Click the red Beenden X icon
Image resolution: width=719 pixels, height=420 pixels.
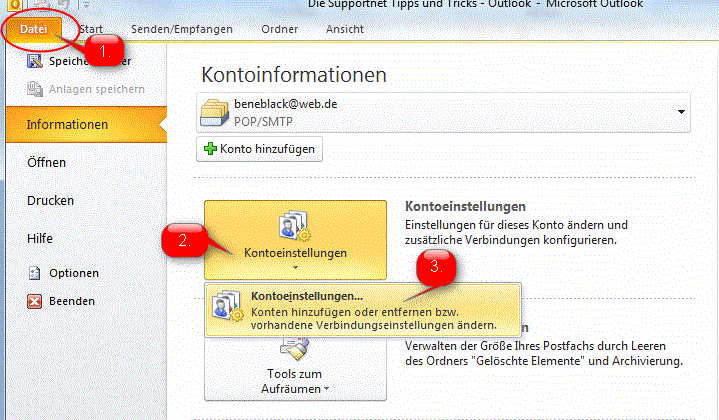pos(34,301)
